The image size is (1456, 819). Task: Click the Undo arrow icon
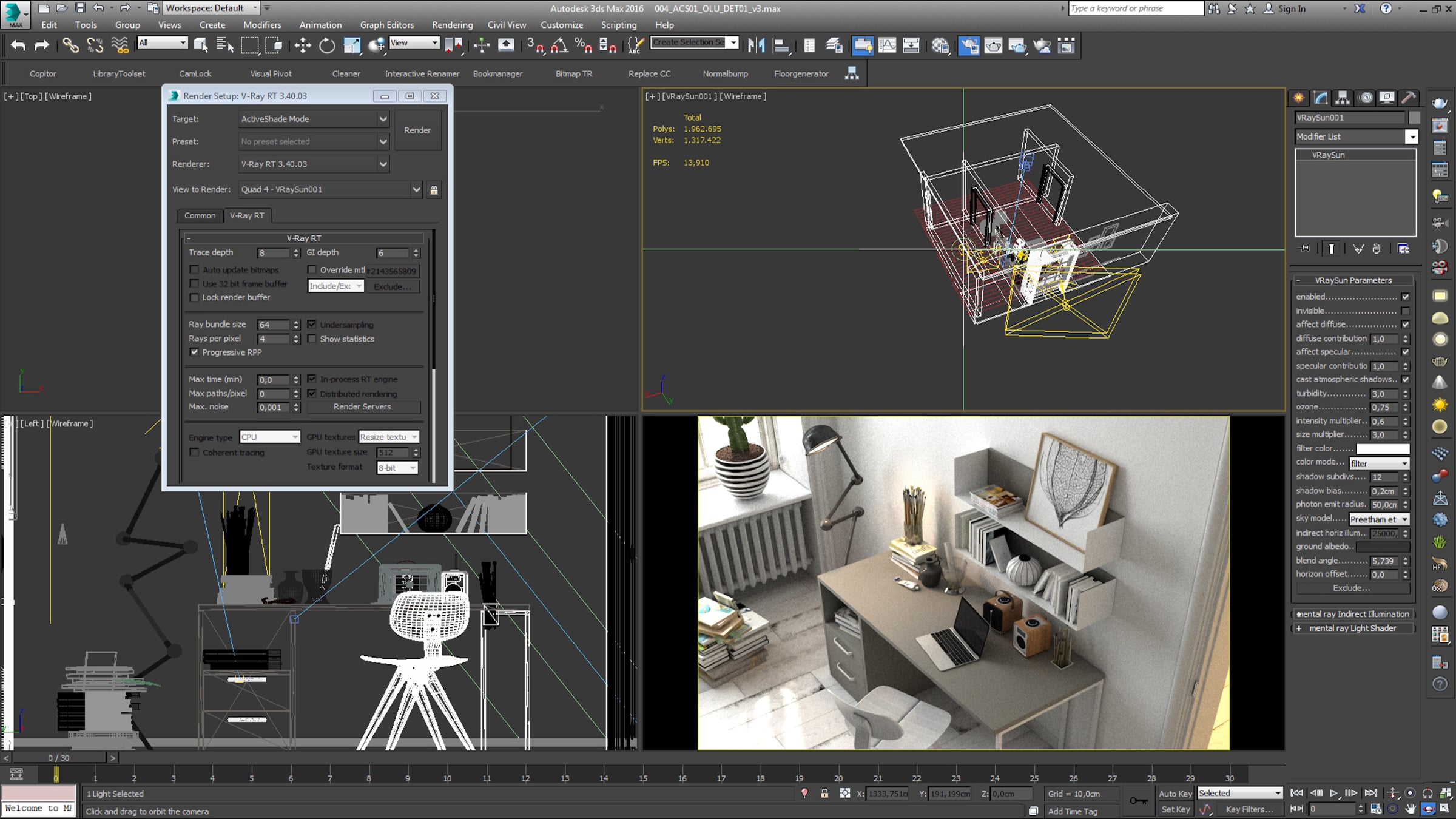coord(18,45)
